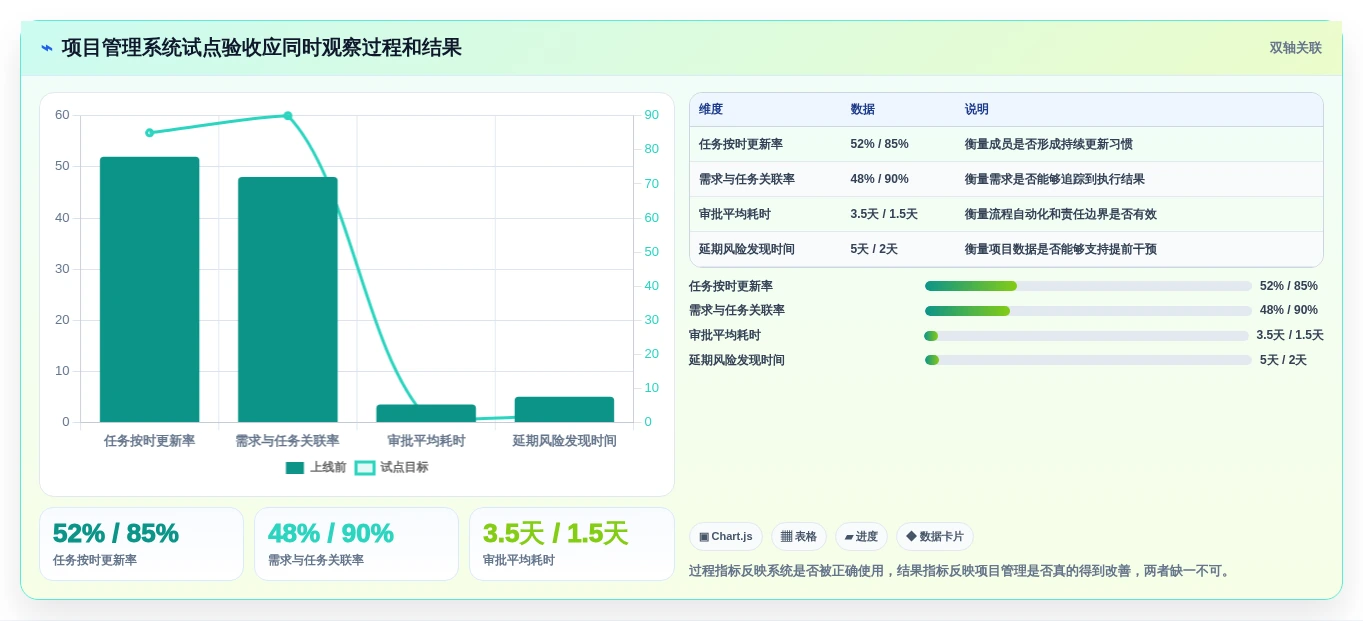Viewport: 1363px width, 621px height.
Task: Toggle the 上线前 legend entry
Action: coord(316,467)
